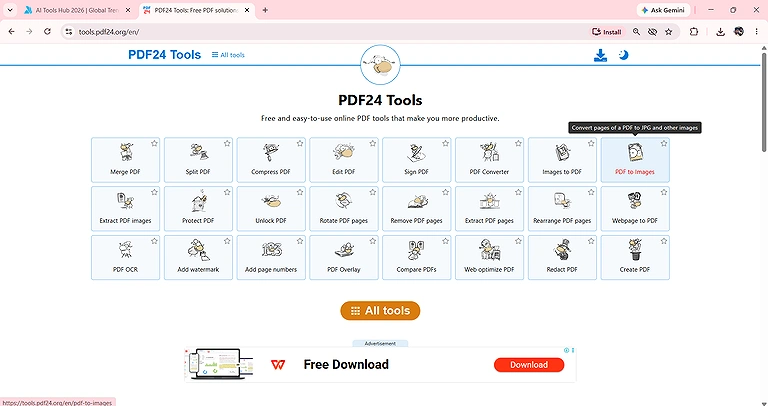Click the PDF24 desktop download icon
The width and height of the screenshot is (768, 406).
coord(600,55)
